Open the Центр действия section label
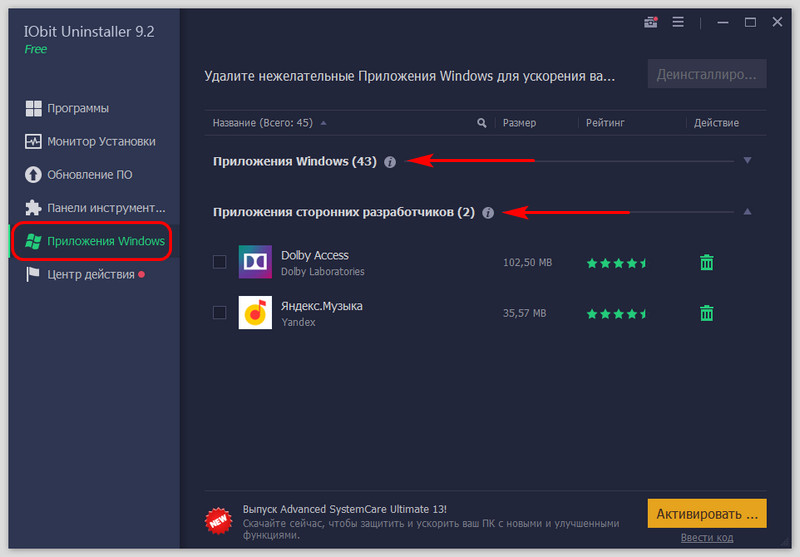The width and height of the screenshot is (800, 557). click(91, 274)
